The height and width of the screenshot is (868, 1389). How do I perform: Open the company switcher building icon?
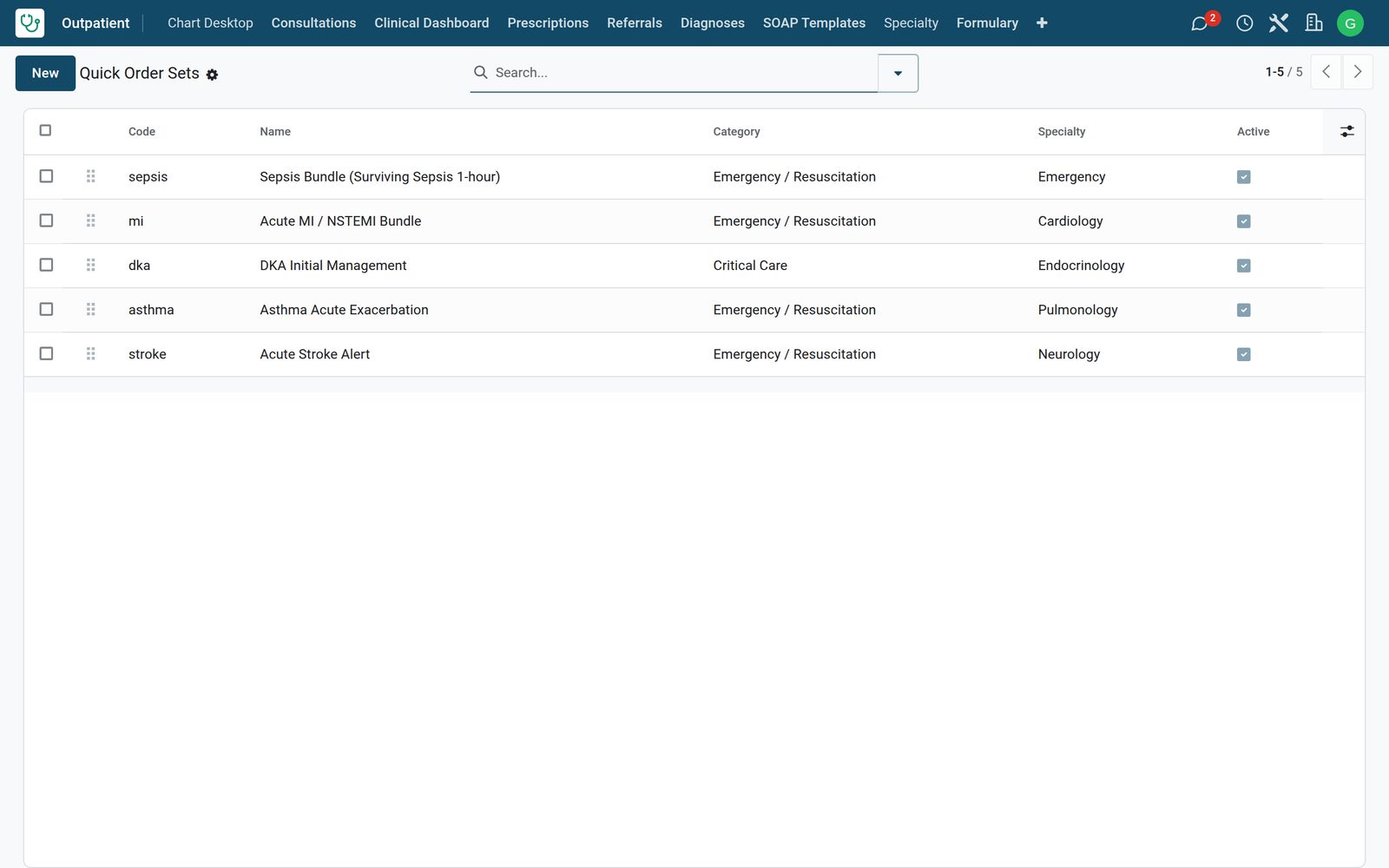tap(1313, 23)
